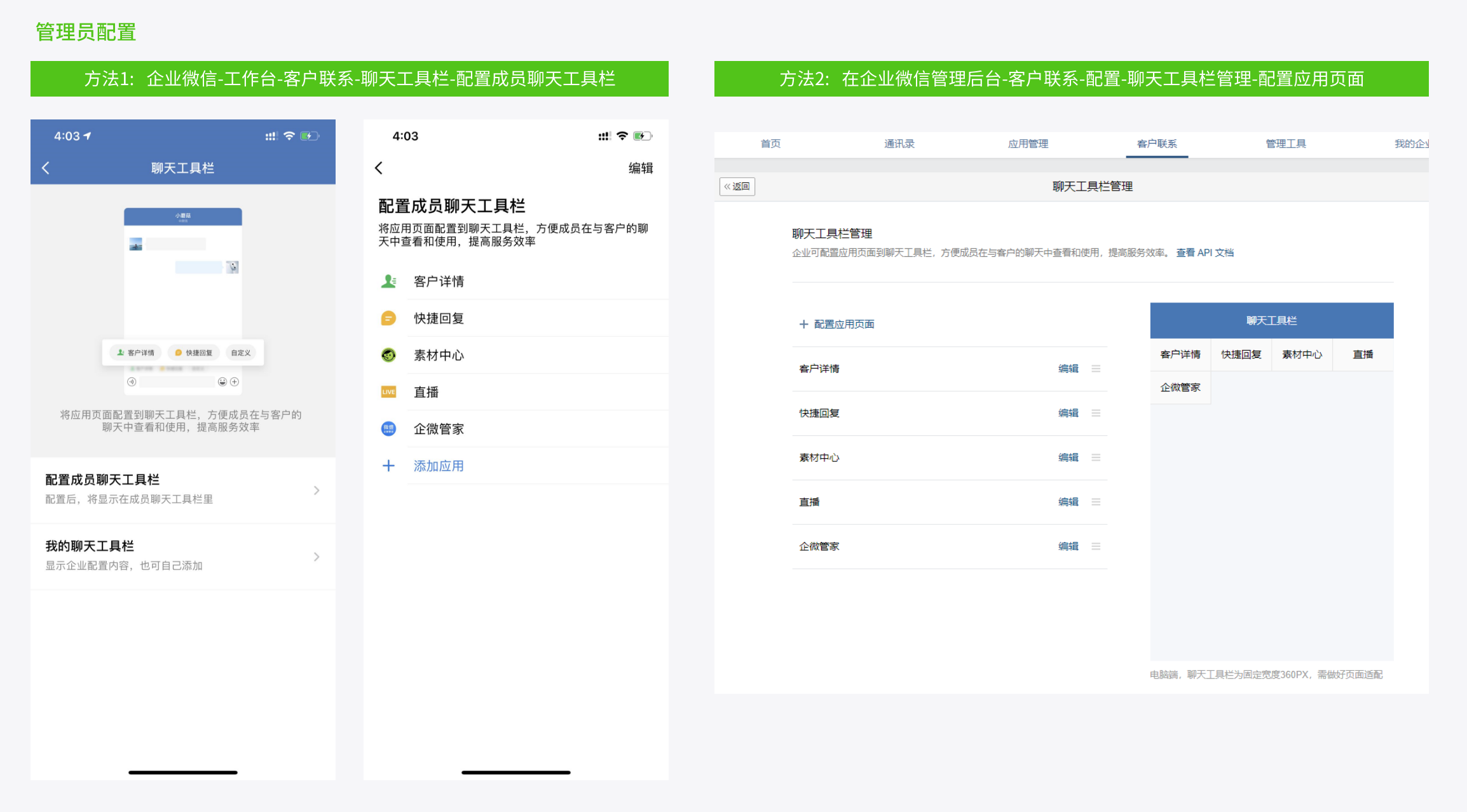The height and width of the screenshot is (812, 1467).
Task: Click 编辑 on 客户详情 row
Action: 1068,369
